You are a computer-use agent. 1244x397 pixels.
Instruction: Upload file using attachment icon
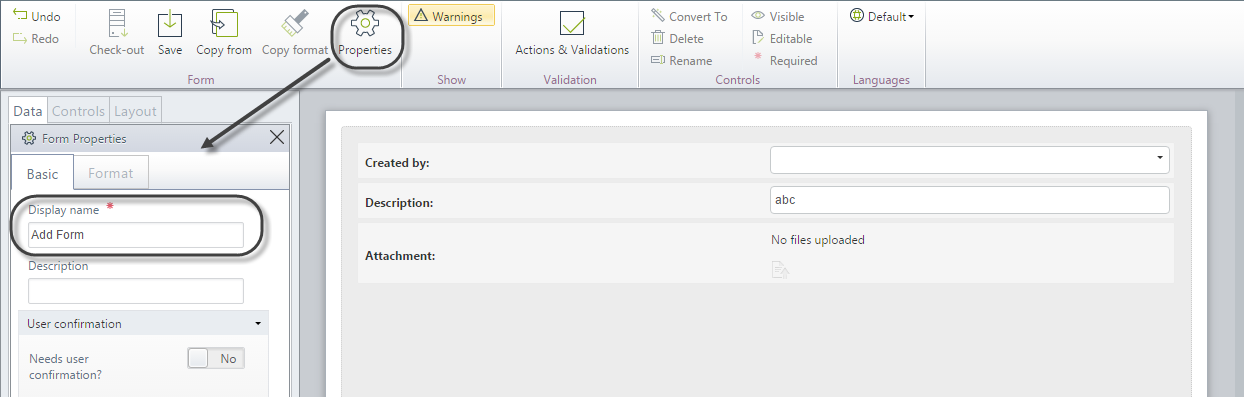tap(780, 269)
